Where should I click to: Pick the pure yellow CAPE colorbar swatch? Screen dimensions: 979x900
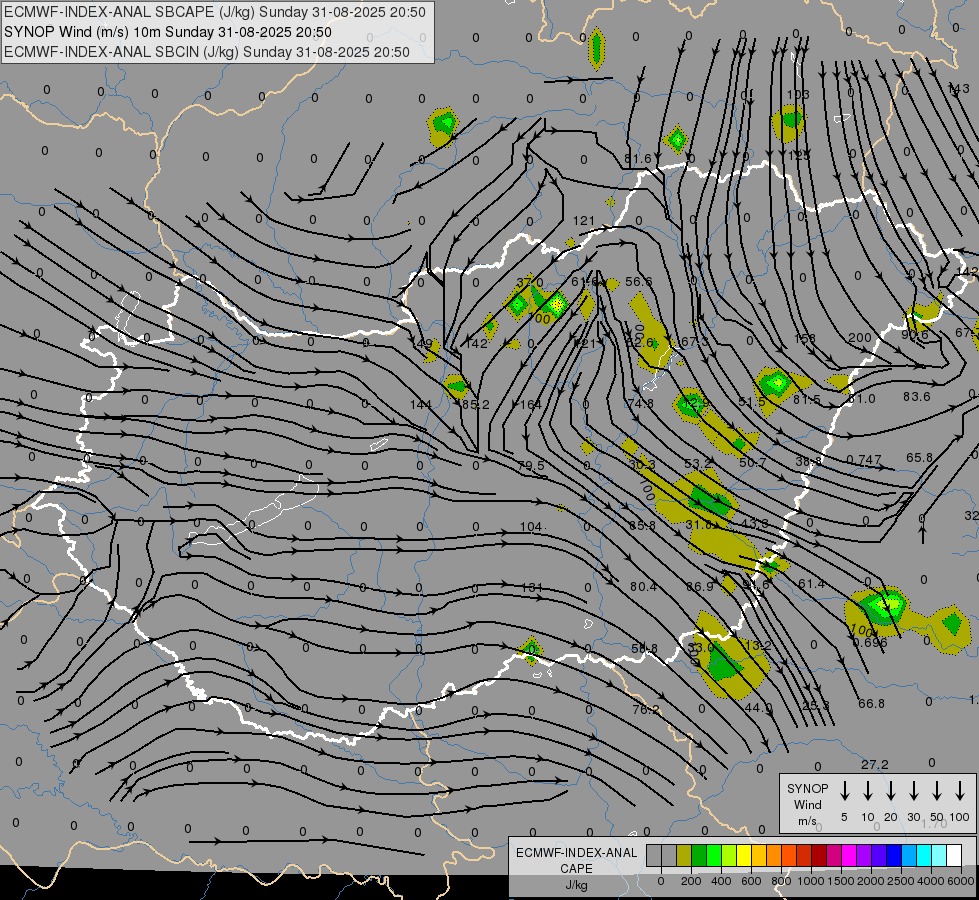click(744, 856)
